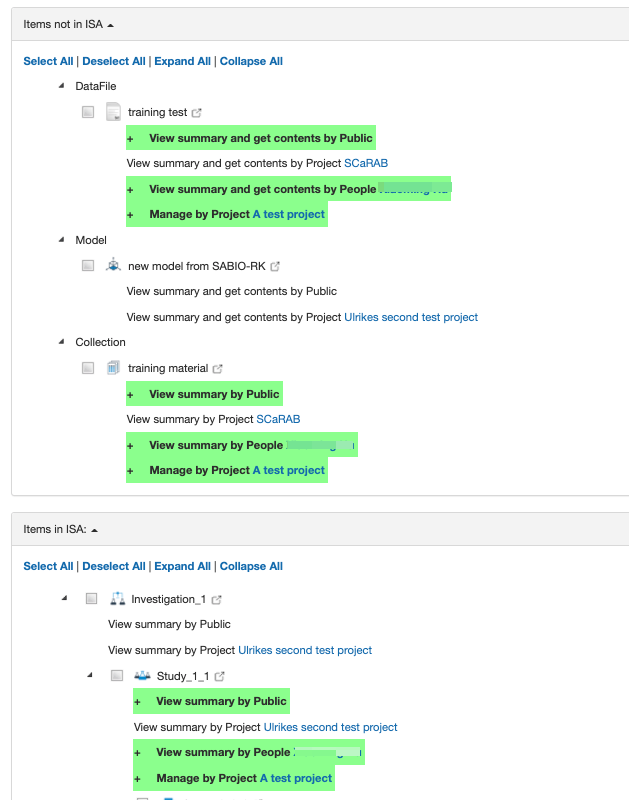Collapse the Collection tree node
This screenshot has height=800, width=629.
(62, 342)
